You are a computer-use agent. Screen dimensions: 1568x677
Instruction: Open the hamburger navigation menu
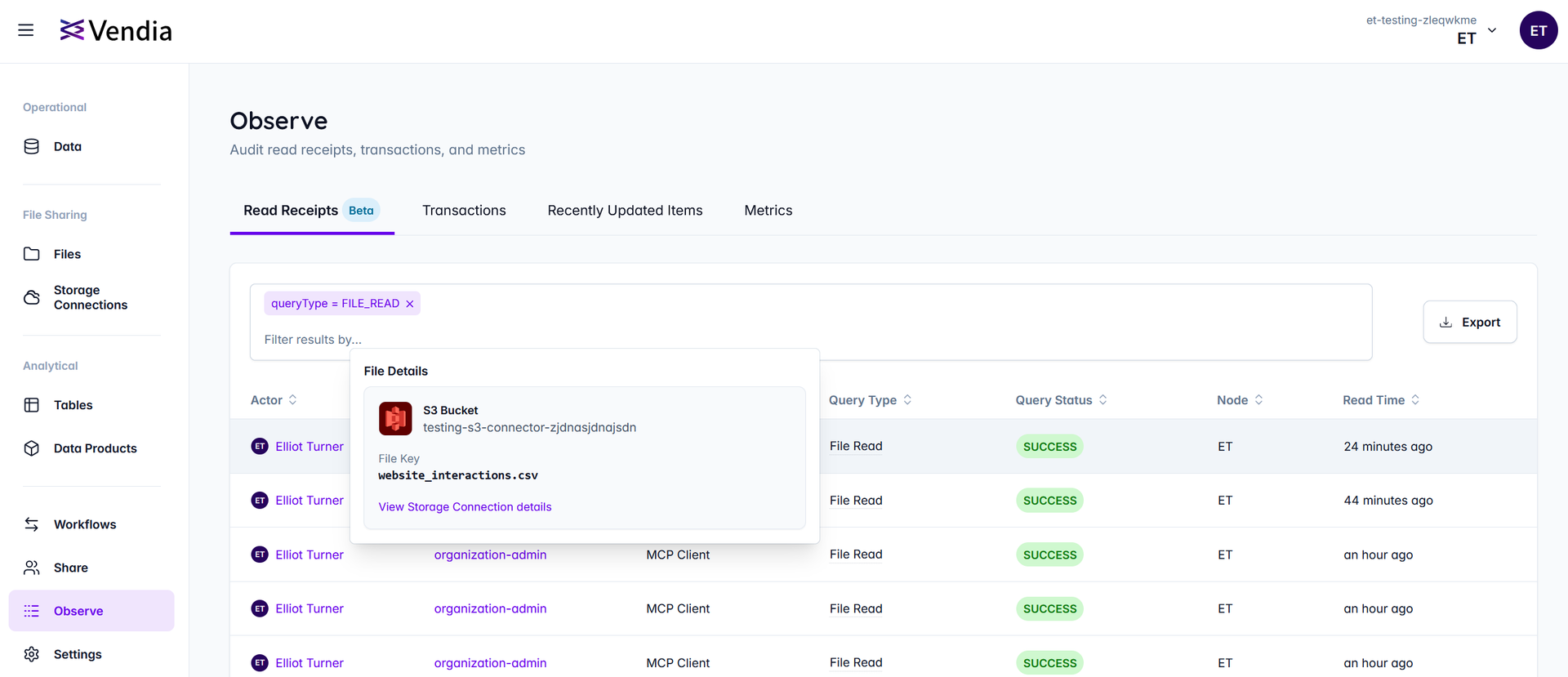pyautogui.click(x=26, y=30)
